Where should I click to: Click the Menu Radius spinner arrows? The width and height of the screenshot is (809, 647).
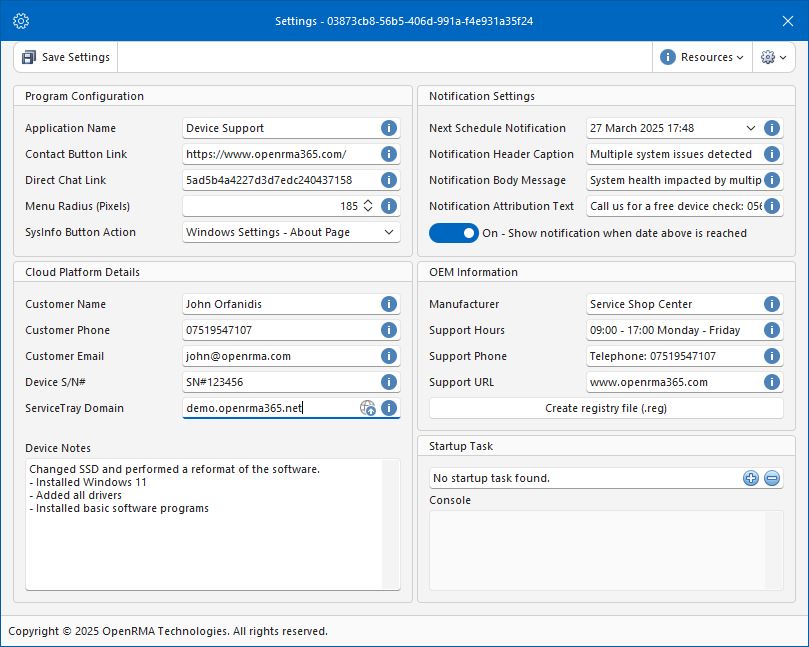[367, 206]
